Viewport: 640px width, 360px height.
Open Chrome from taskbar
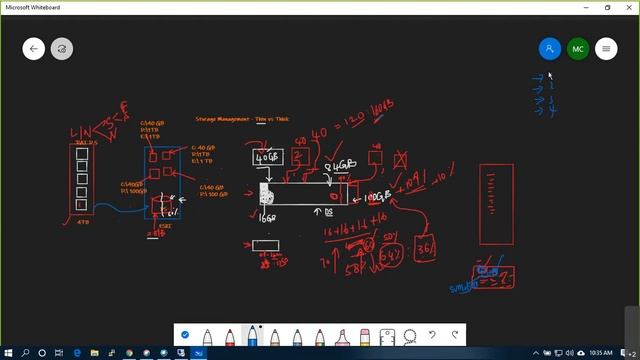[x=129, y=353]
